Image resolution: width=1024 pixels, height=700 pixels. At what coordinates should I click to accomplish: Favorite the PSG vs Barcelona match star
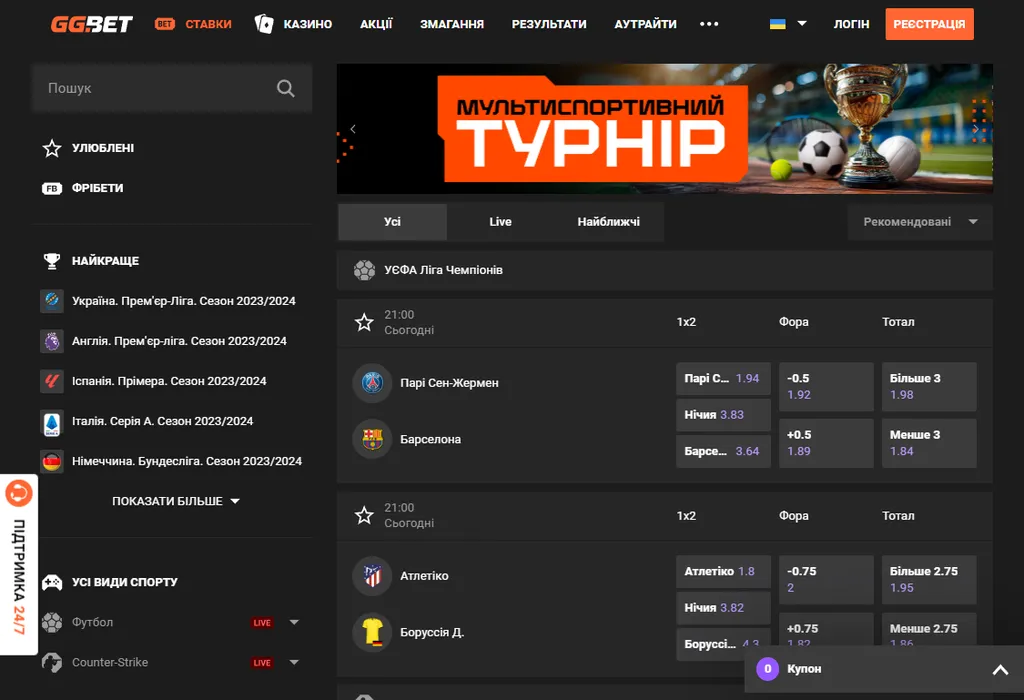[x=364, y=322]
